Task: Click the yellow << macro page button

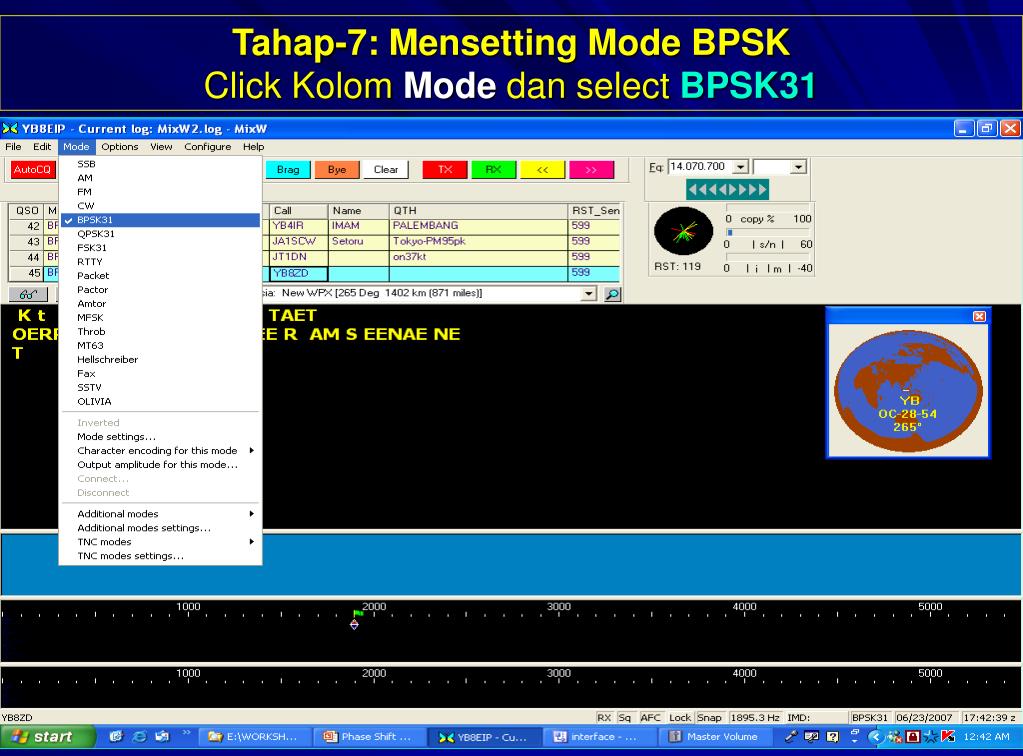Action: [543, 170]
